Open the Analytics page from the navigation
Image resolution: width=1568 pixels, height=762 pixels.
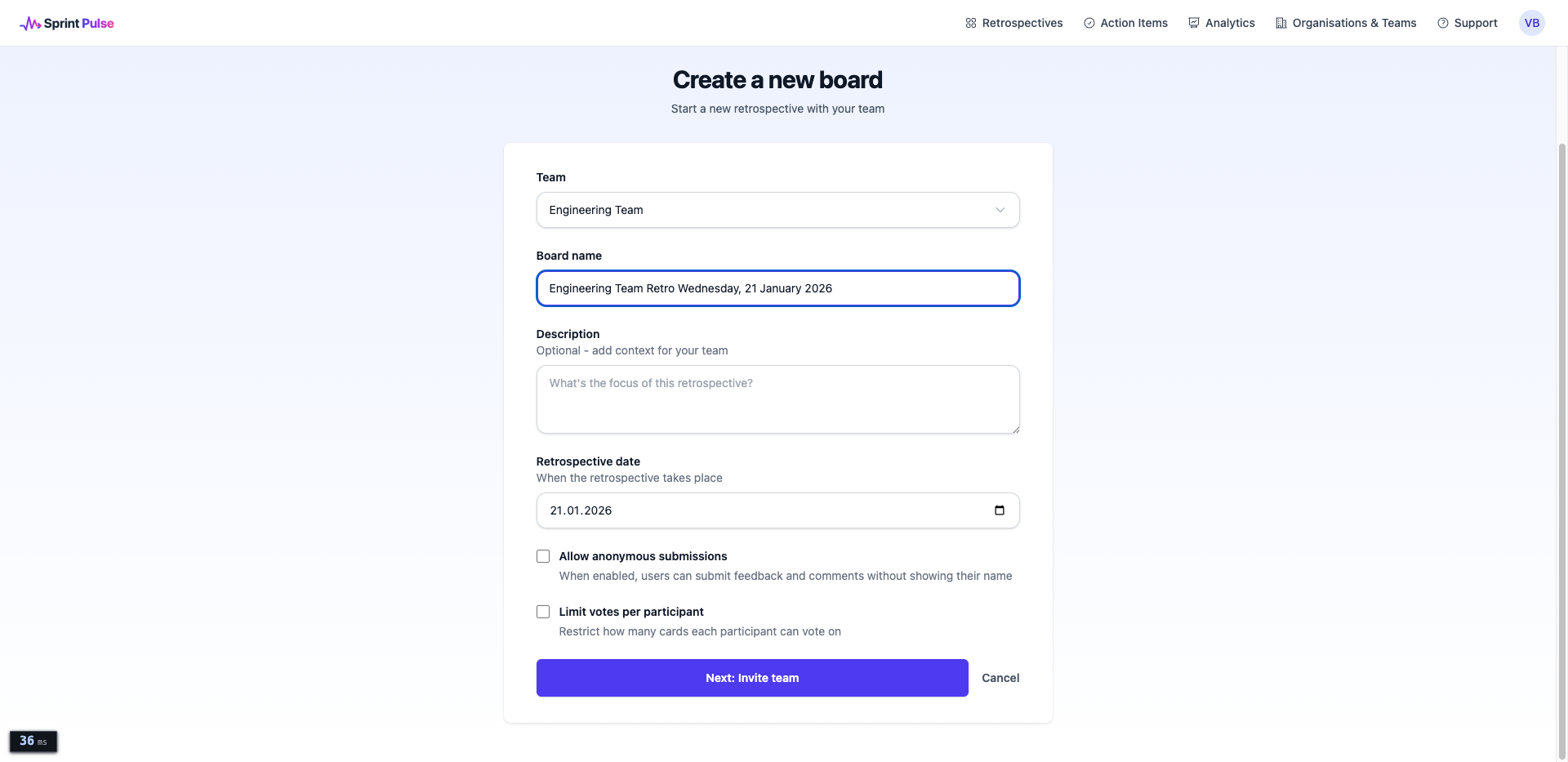[x=1229, y=23]
